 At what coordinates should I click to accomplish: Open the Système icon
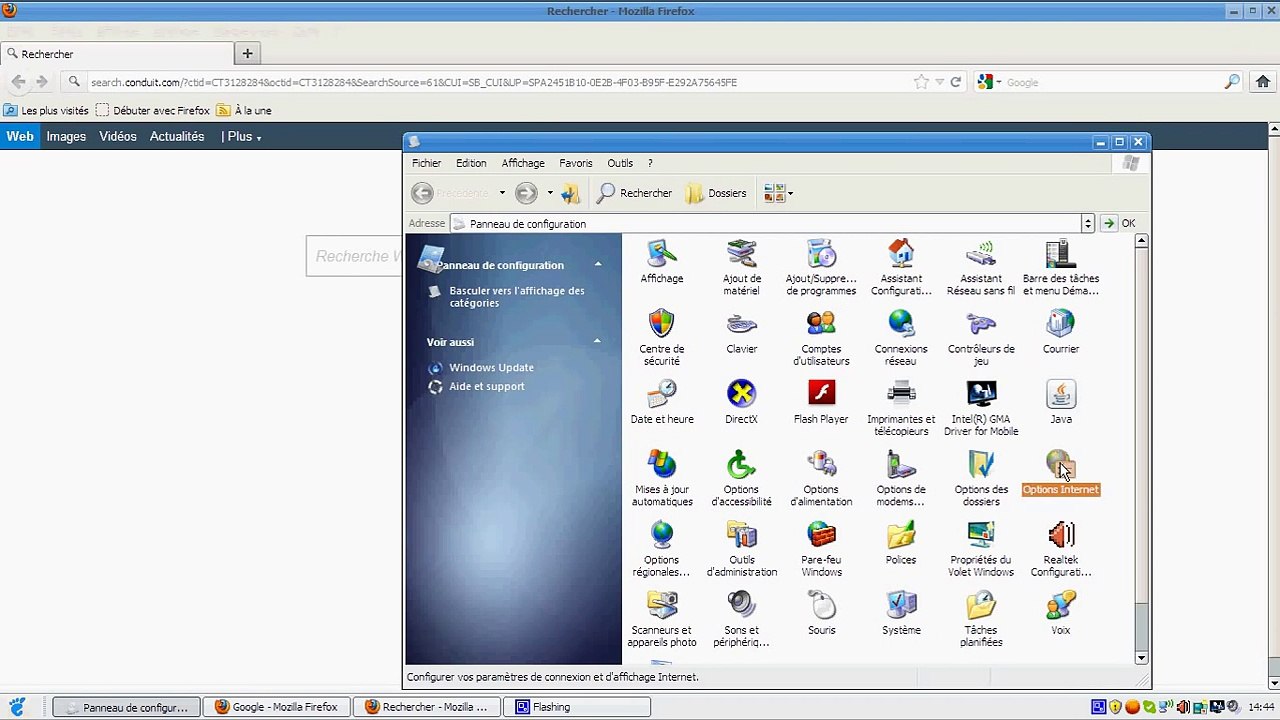coord(901,613)
